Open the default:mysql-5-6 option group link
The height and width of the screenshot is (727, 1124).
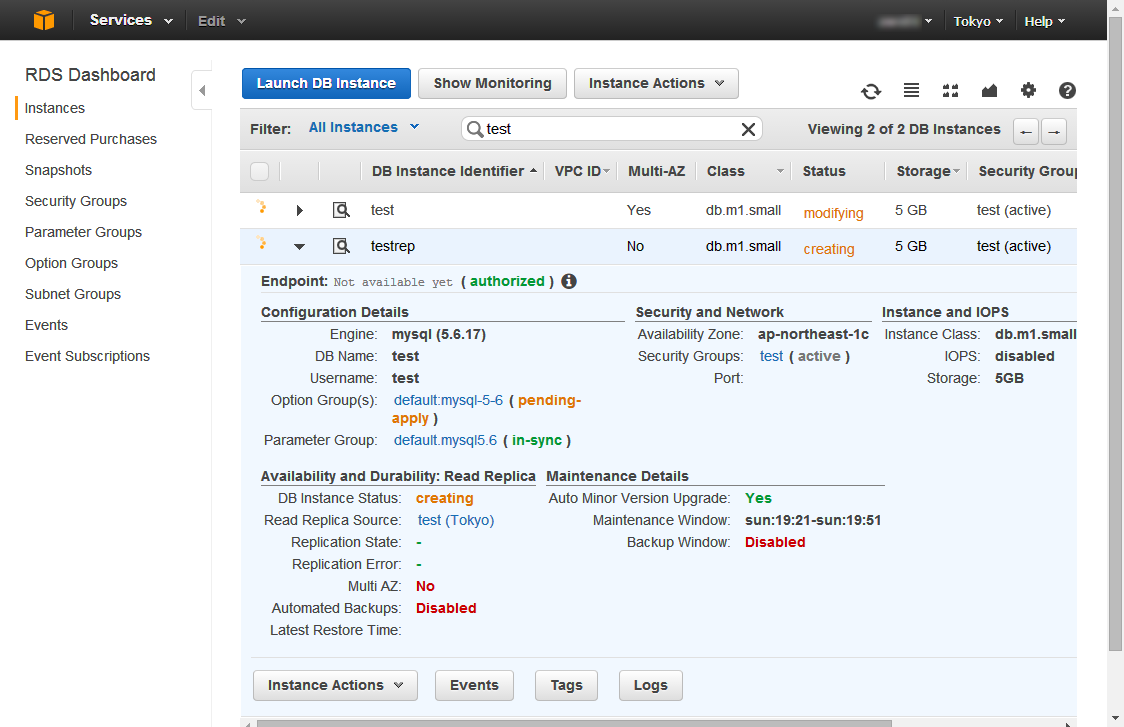pyautogui.click(x=448, y=400)
